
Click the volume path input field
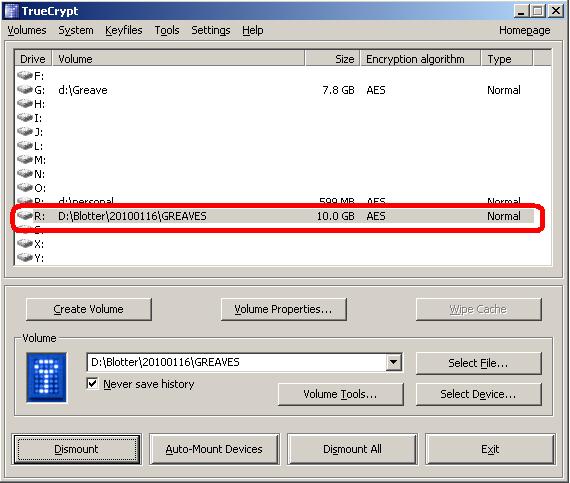(x=237, y=362)
